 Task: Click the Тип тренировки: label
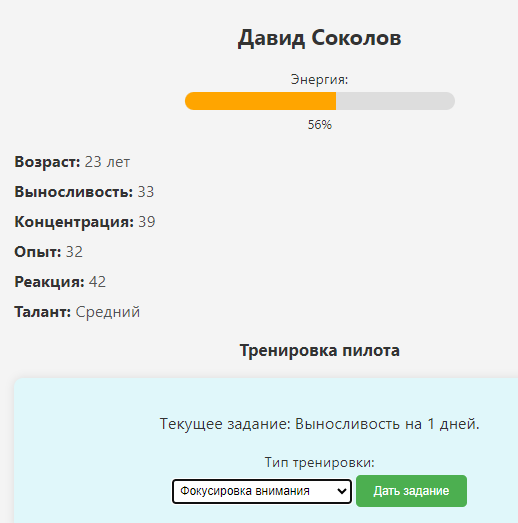coord(320,463)
